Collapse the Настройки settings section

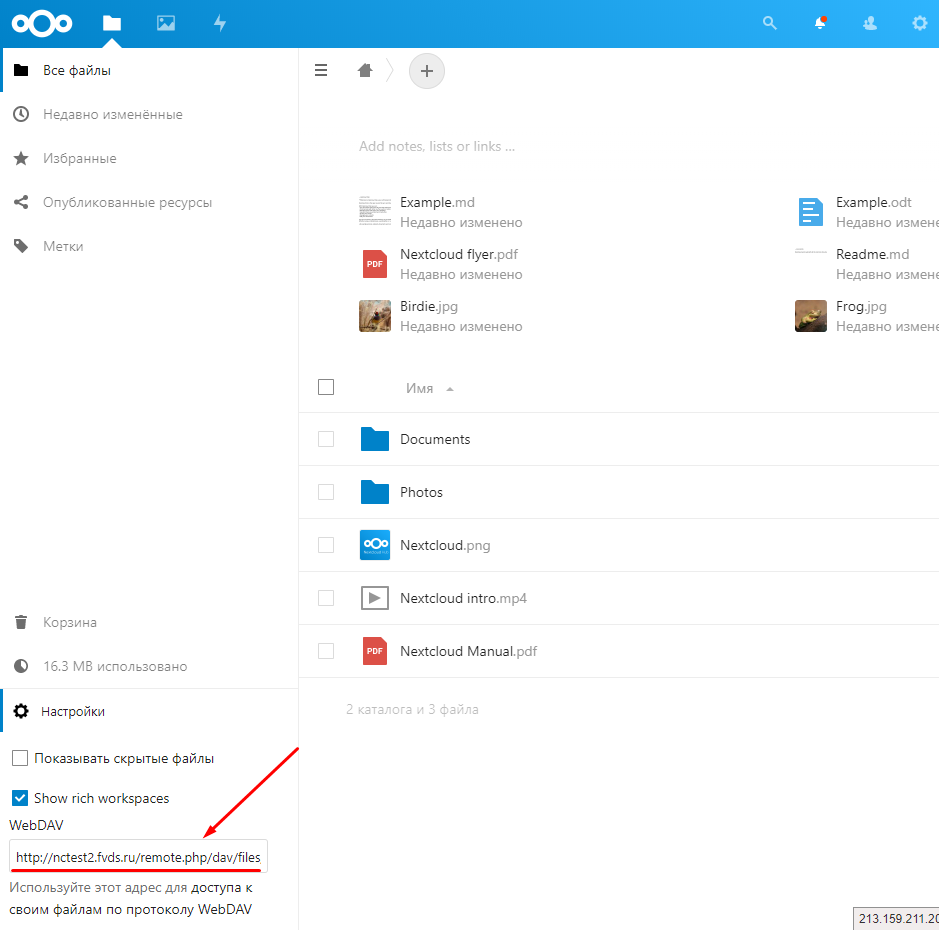coord(150,711)
